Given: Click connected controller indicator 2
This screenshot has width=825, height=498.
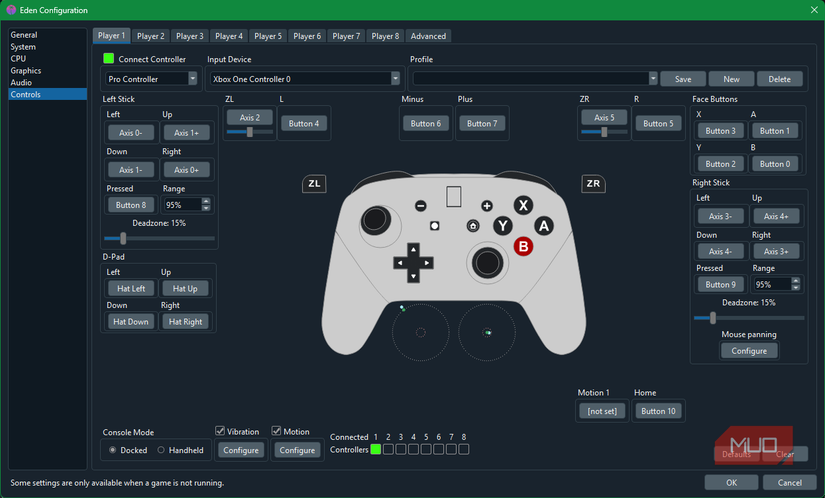Looking at the screenshot, I should coord(388,449).
